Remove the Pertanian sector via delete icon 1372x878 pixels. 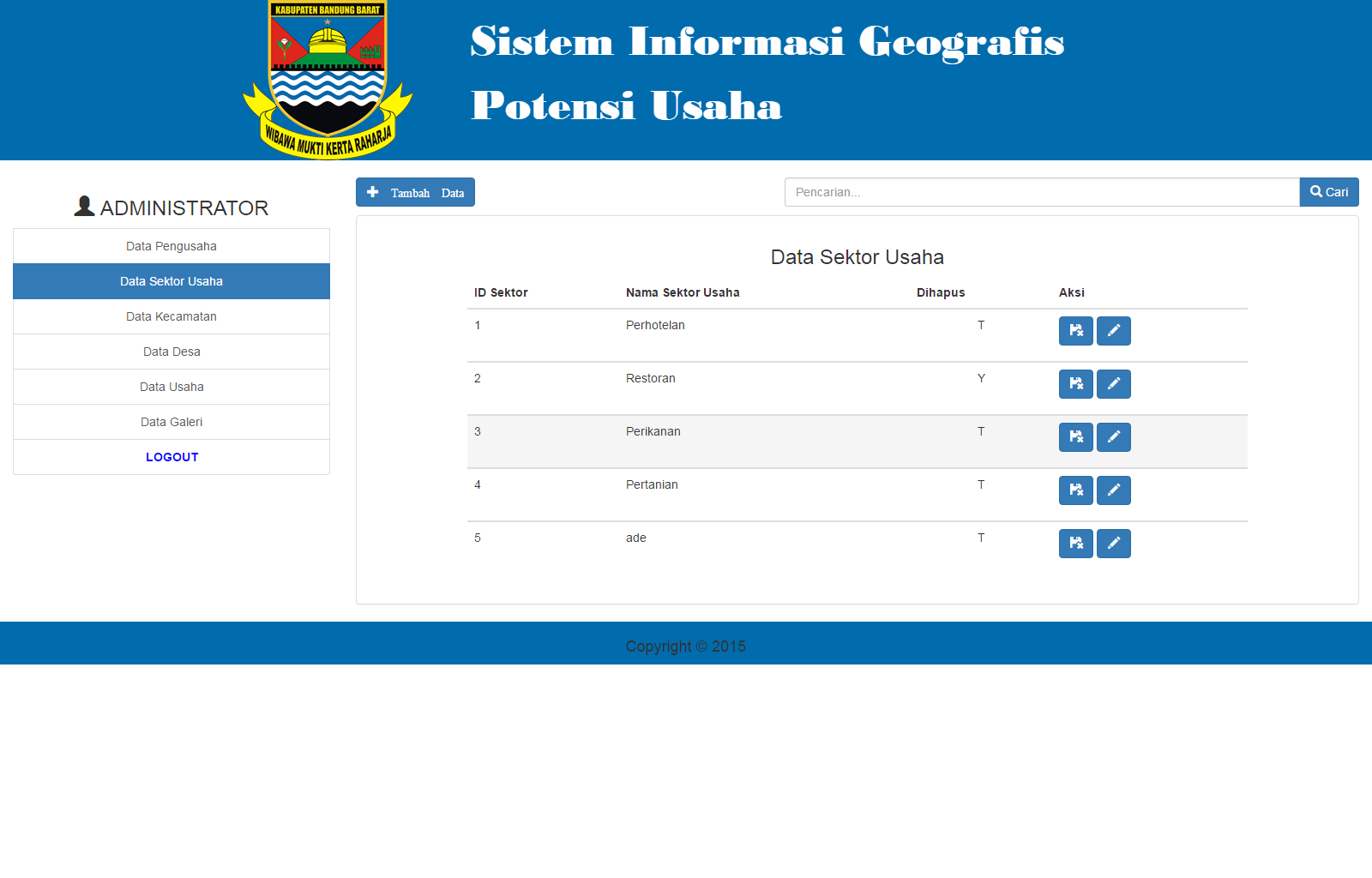tap(1075, 490)
